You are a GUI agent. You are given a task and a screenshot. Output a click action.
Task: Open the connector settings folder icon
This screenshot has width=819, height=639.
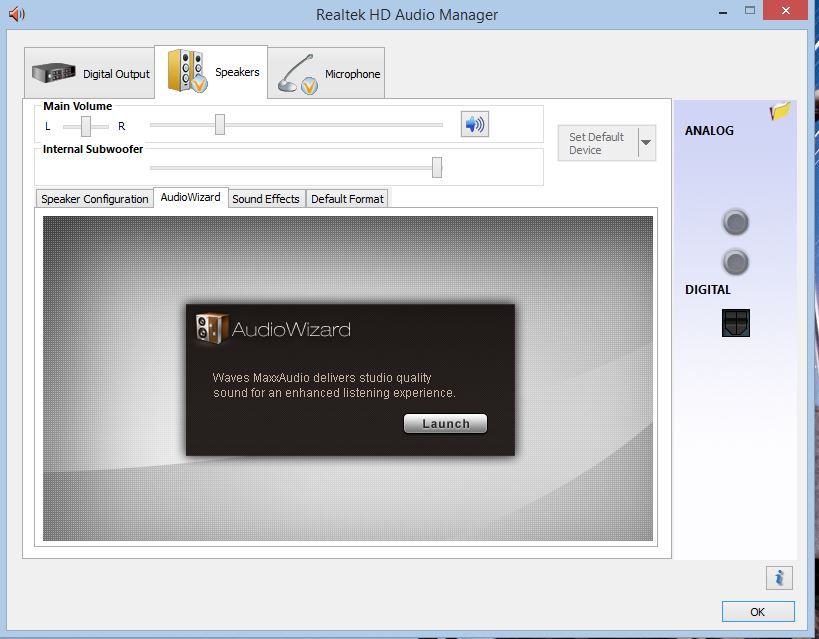(780, 111)
